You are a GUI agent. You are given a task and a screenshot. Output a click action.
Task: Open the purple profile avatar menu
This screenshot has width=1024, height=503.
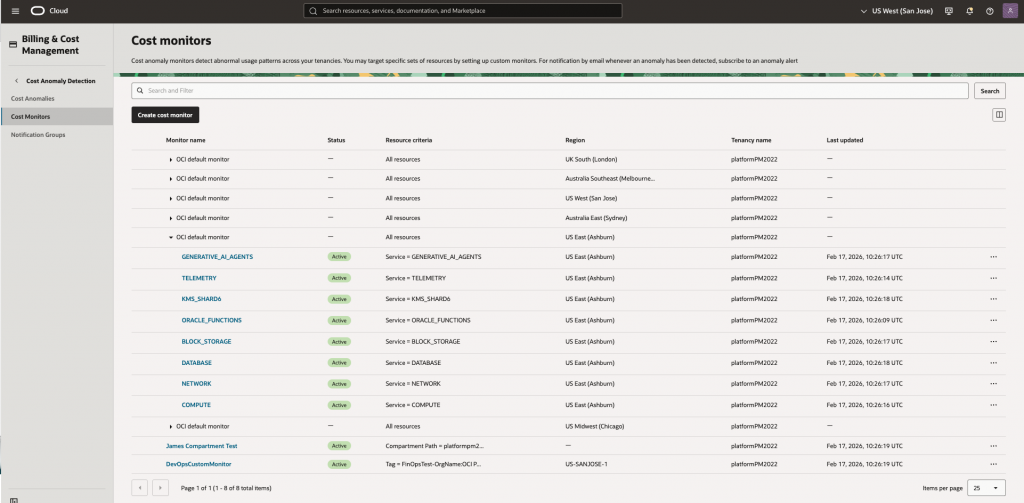[1010, 11]
